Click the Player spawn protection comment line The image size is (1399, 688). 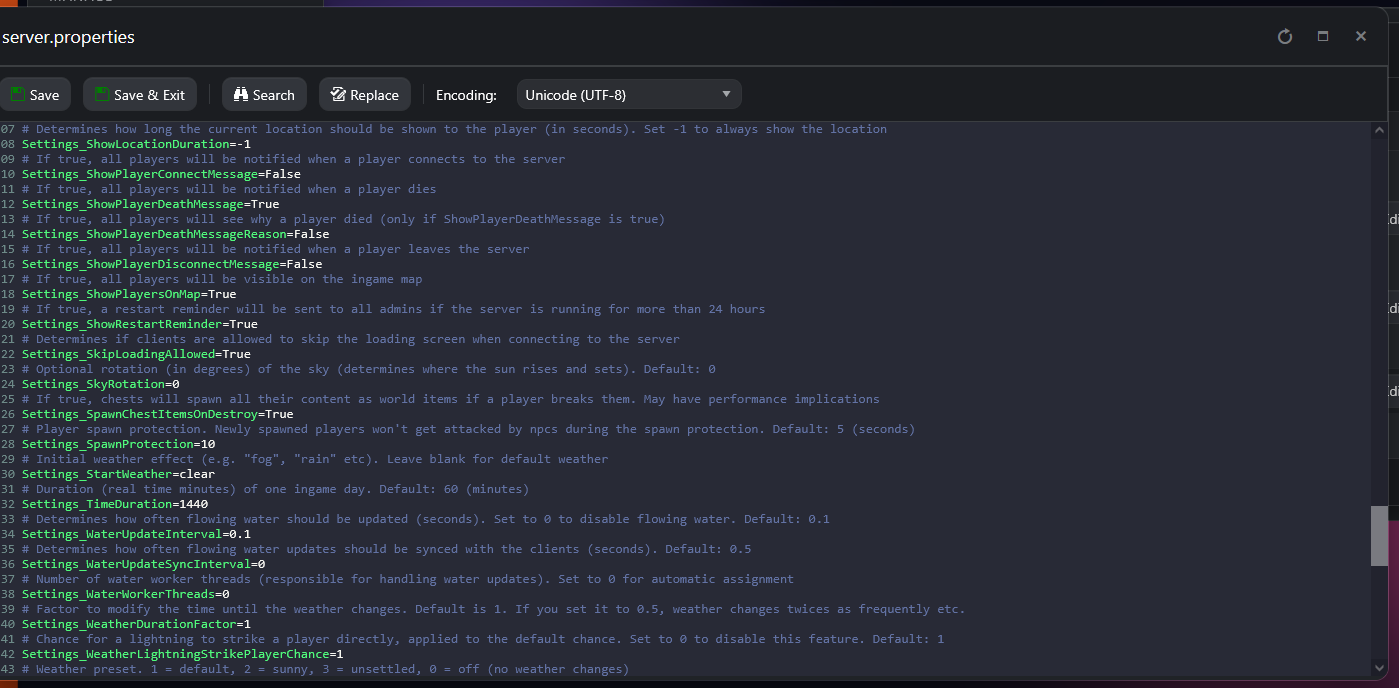468,429
